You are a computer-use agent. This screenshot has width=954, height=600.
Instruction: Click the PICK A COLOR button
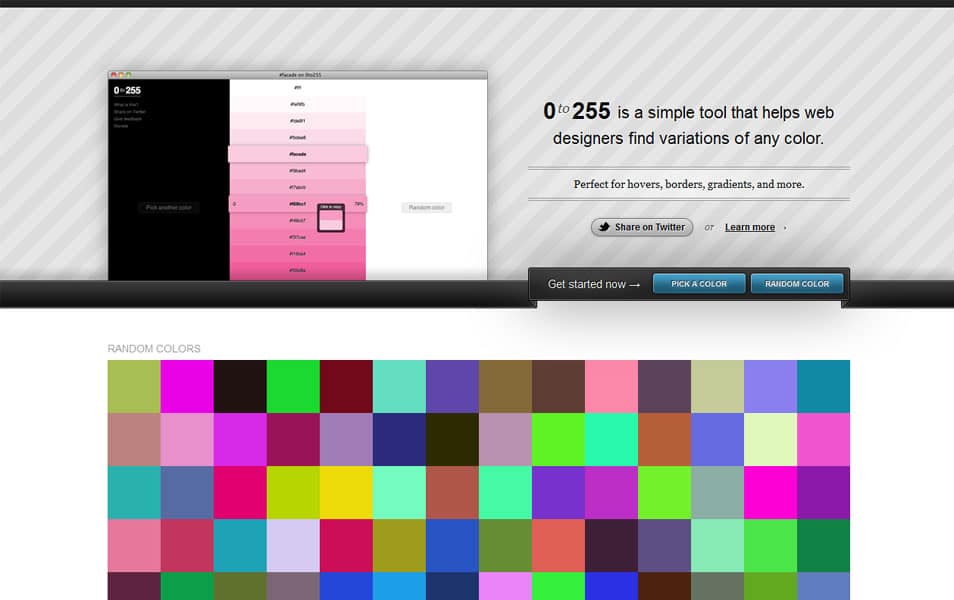coord(698,284)
